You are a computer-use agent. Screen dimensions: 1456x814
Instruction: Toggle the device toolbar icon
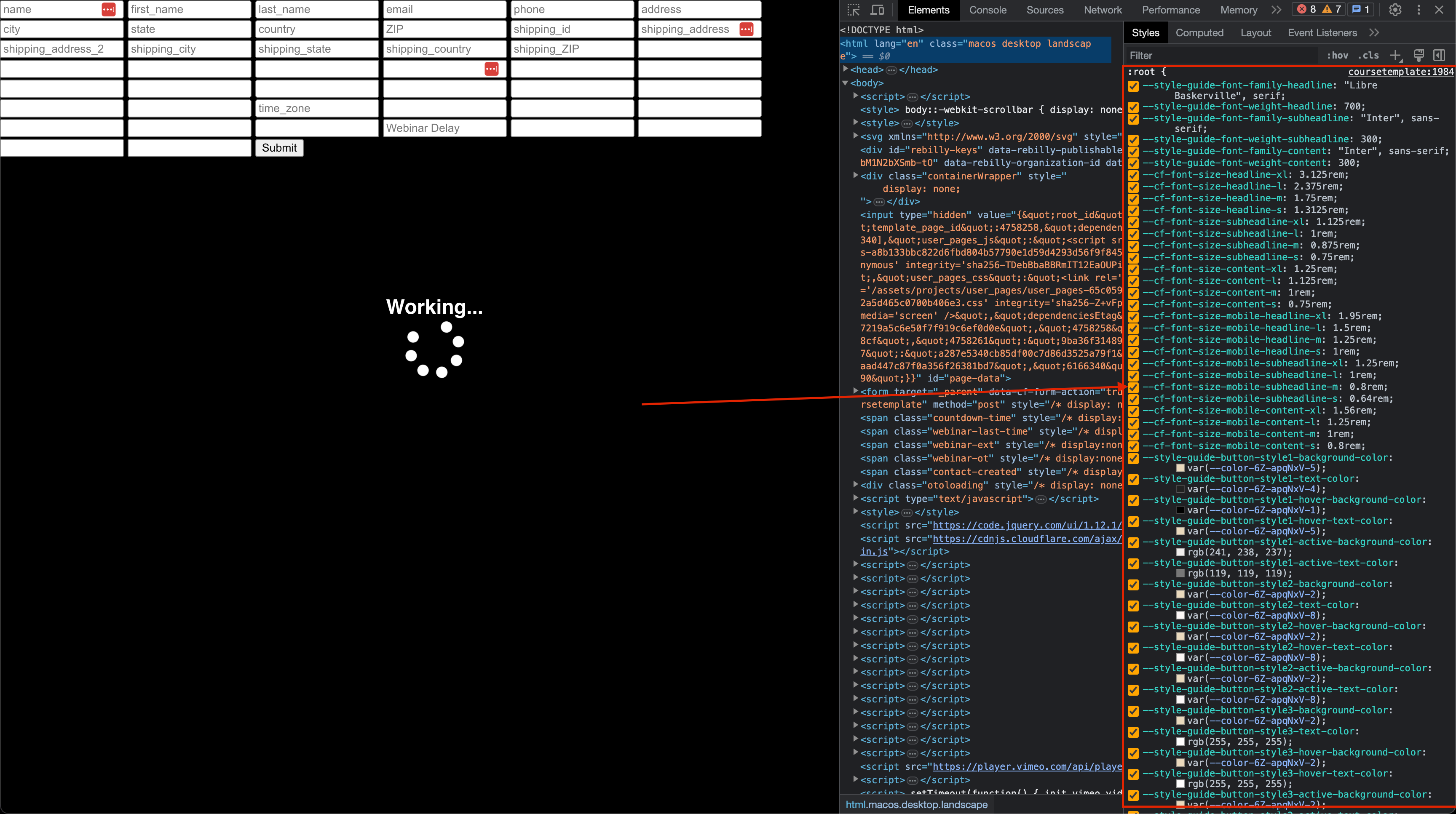(877, 10)
